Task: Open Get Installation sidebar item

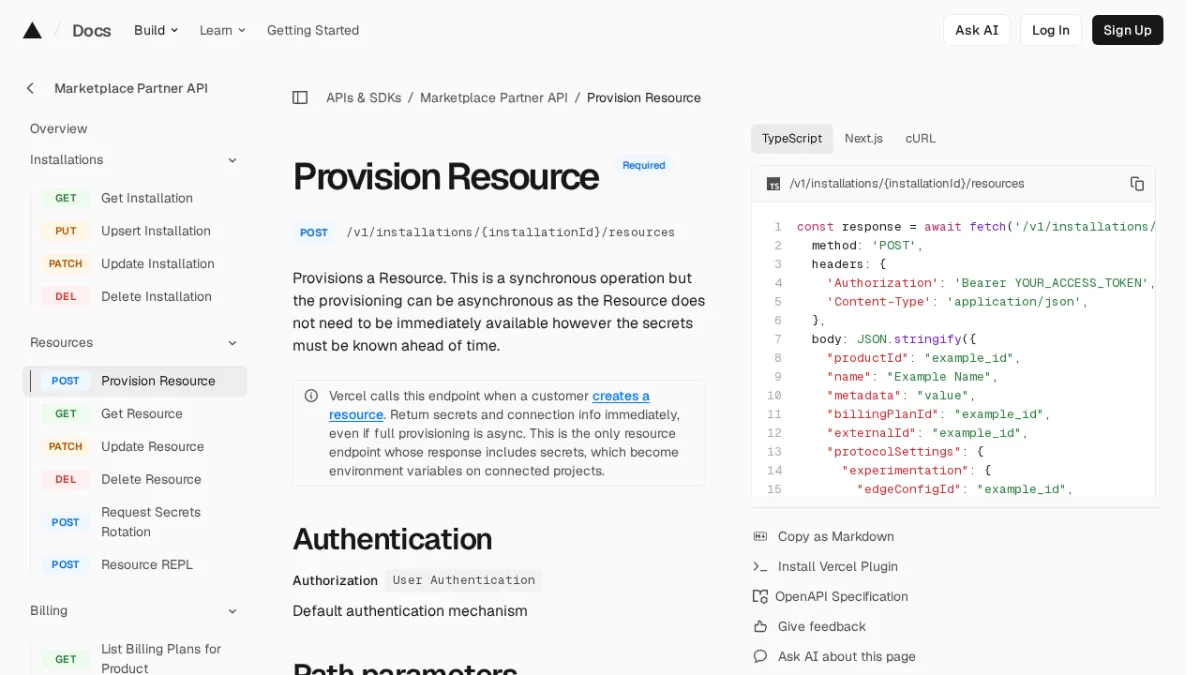Action: click(134, 198)
